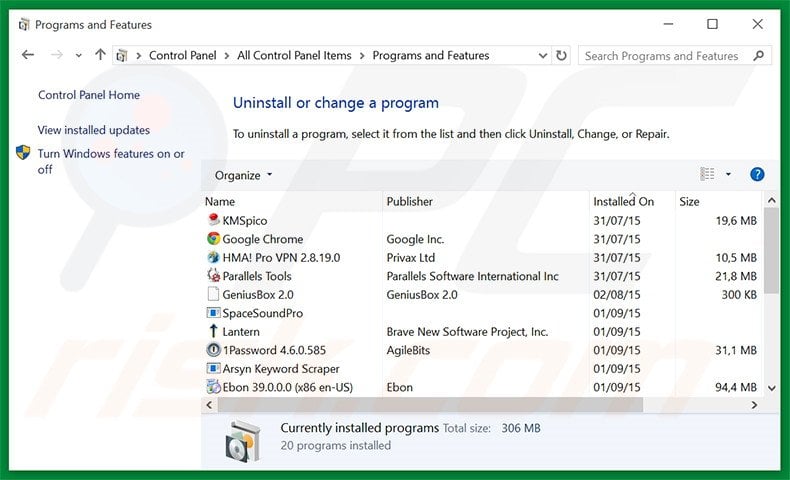Screen dimensions: 790x480
Task: Click the GeniusBox 2.0 blank page icon
Action: 214,294
